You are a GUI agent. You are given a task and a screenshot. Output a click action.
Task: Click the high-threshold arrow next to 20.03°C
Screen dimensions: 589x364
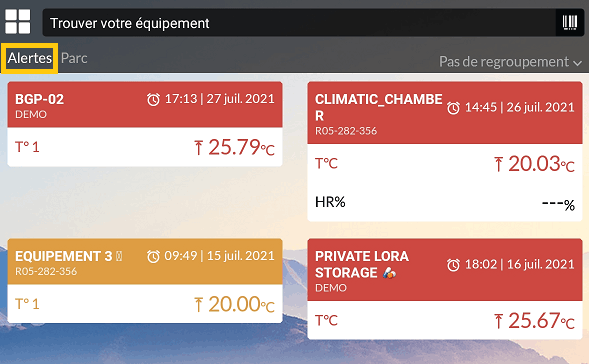498,165
